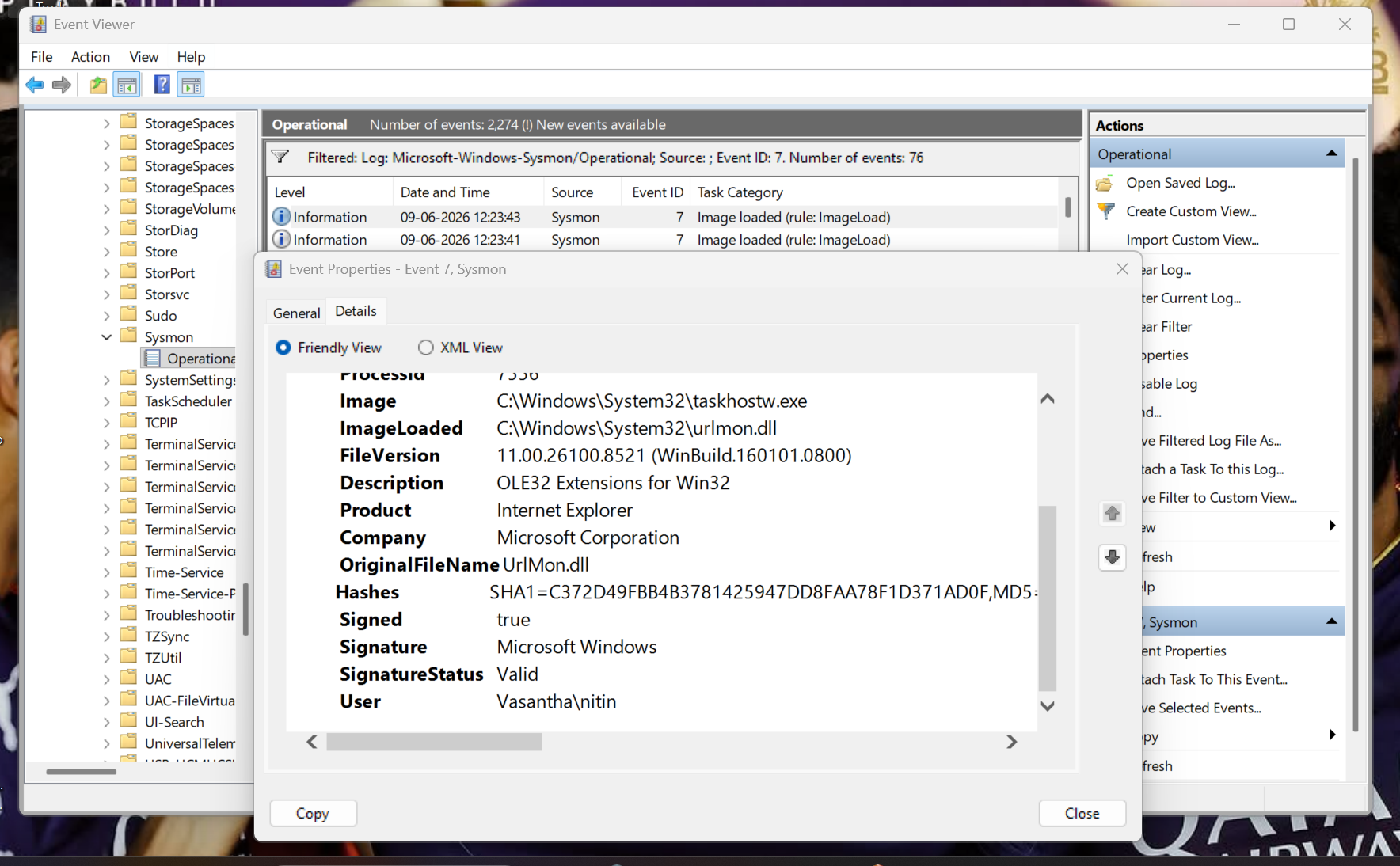Click the left arrow of horizontal scrollbar
Viewport: 1400px width, 866px height.
312,742
